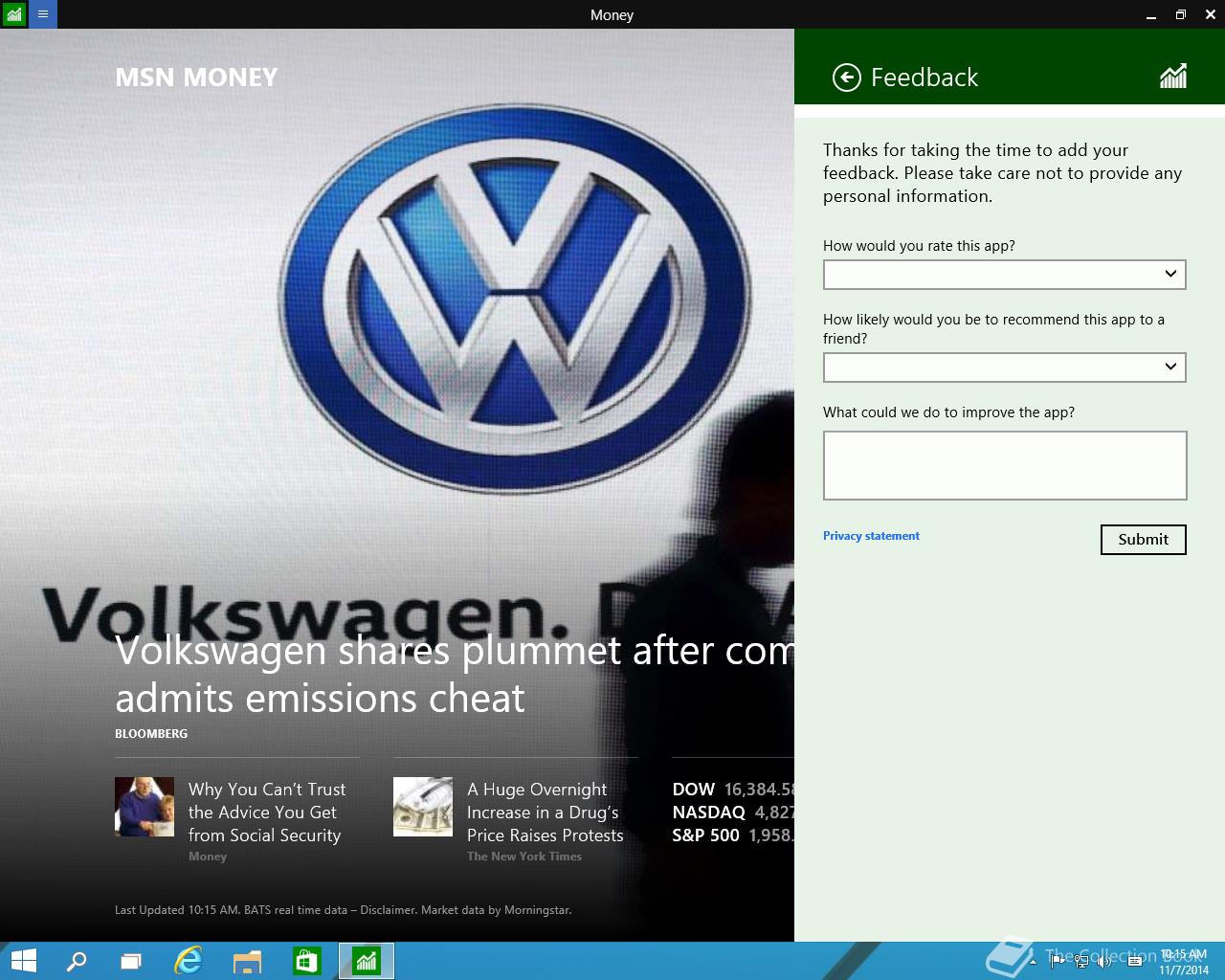Select the NASDAQ index row
This screenshot has height=980, width=1225.
733,813
